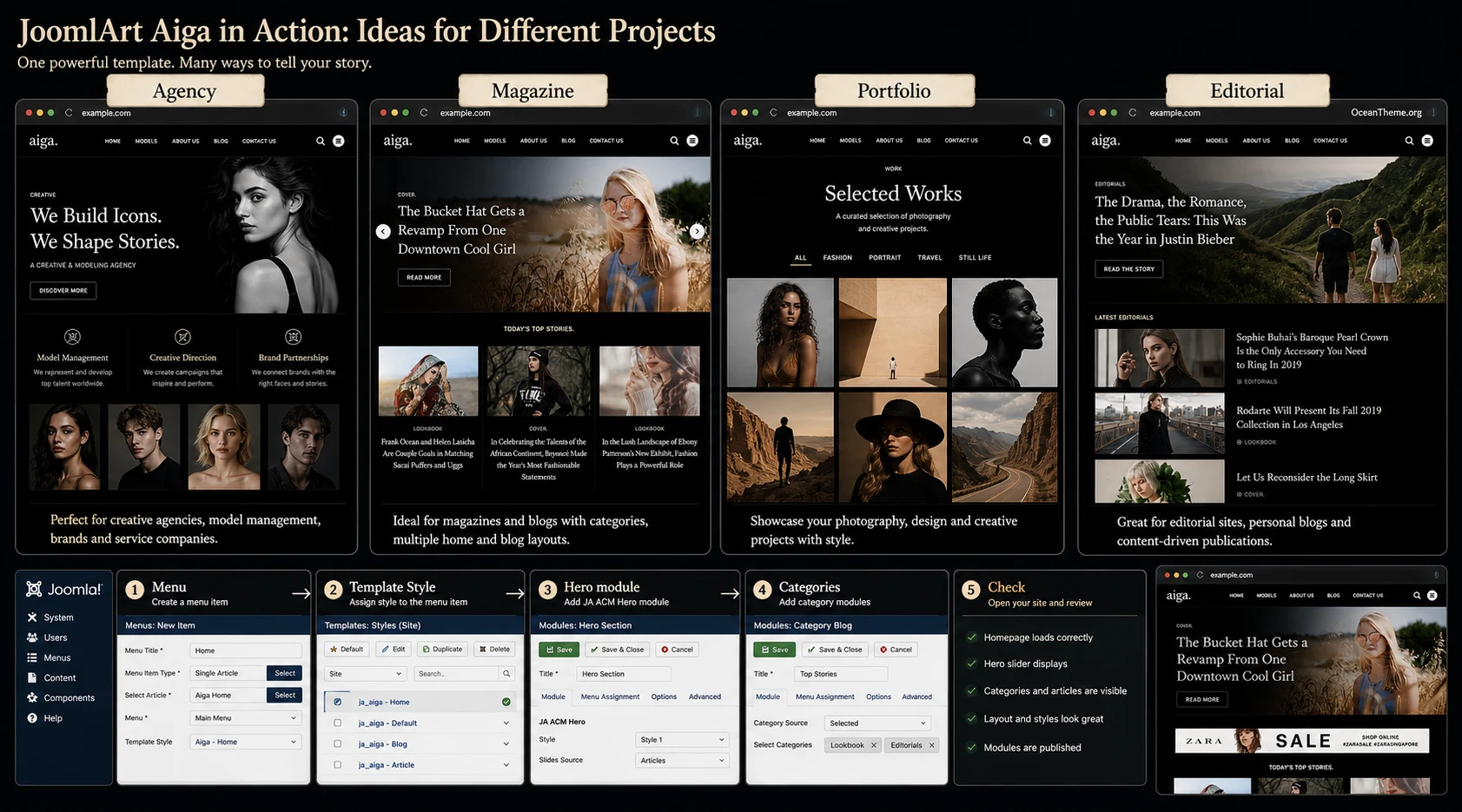Go to next slide in Magazine hero
1462x812 pixels.
(697, 231)
